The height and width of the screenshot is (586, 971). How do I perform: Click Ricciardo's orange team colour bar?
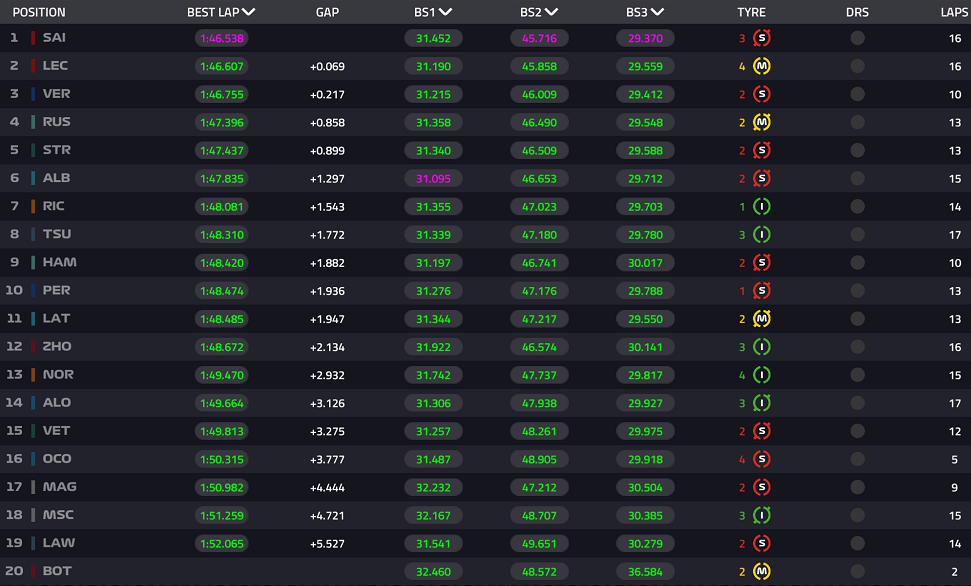pyautogui.click(x=33, y=206)
